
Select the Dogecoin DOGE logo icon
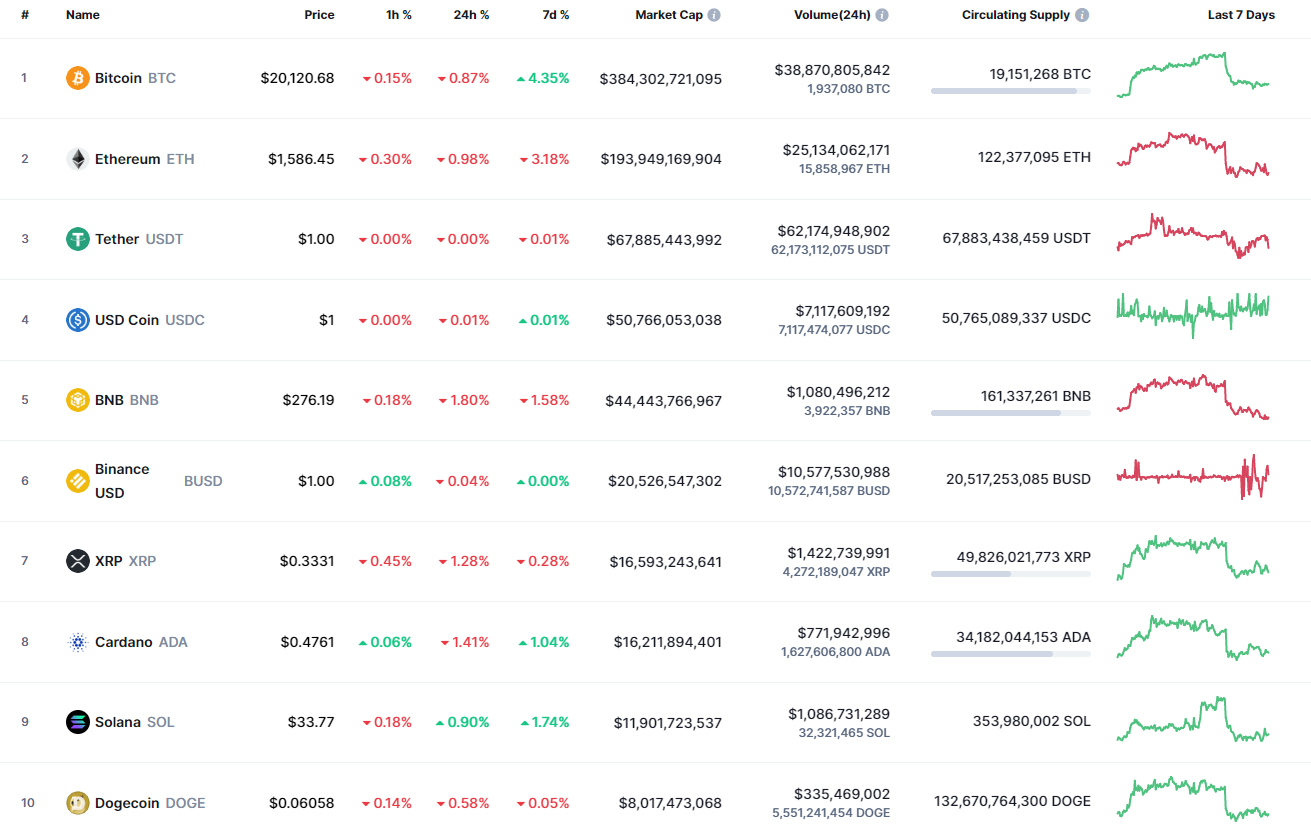point(76,802)
